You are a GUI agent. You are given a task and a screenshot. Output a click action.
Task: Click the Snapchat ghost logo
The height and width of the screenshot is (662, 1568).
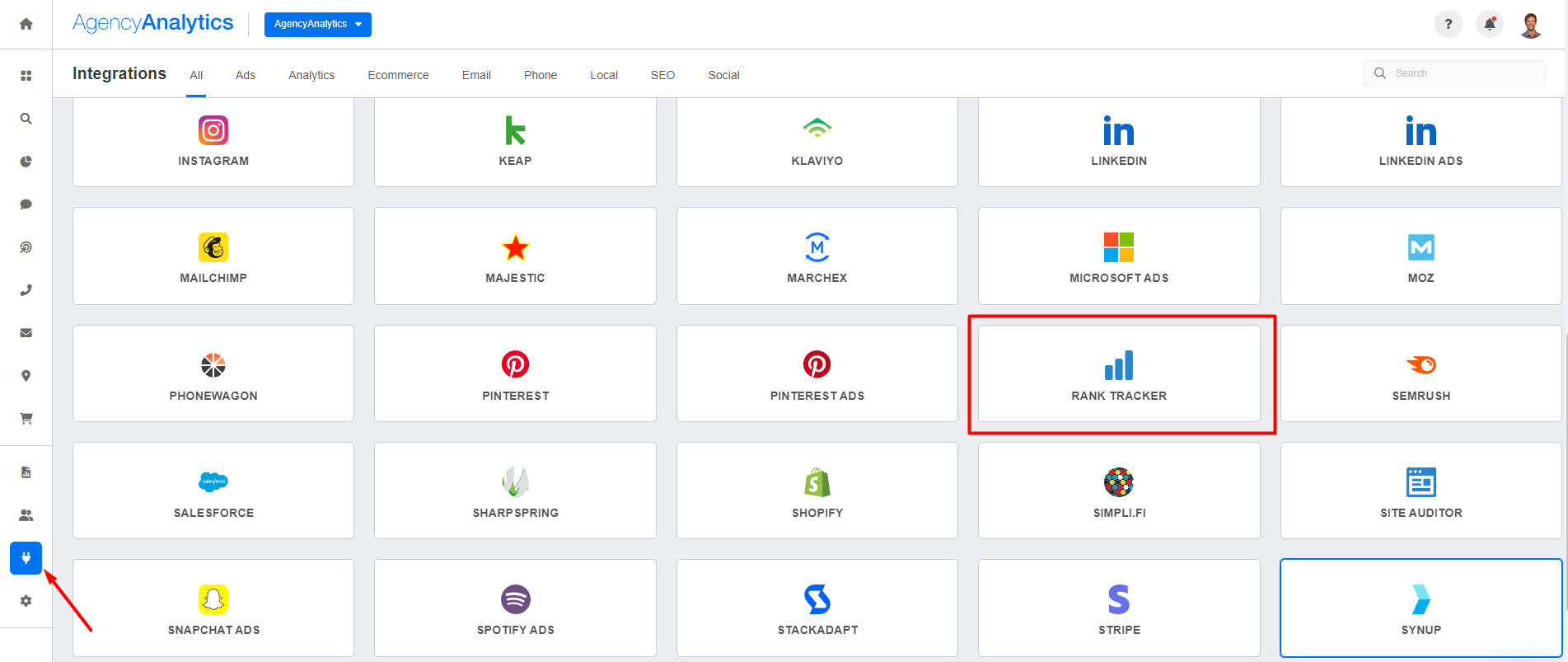coord(213,599)
